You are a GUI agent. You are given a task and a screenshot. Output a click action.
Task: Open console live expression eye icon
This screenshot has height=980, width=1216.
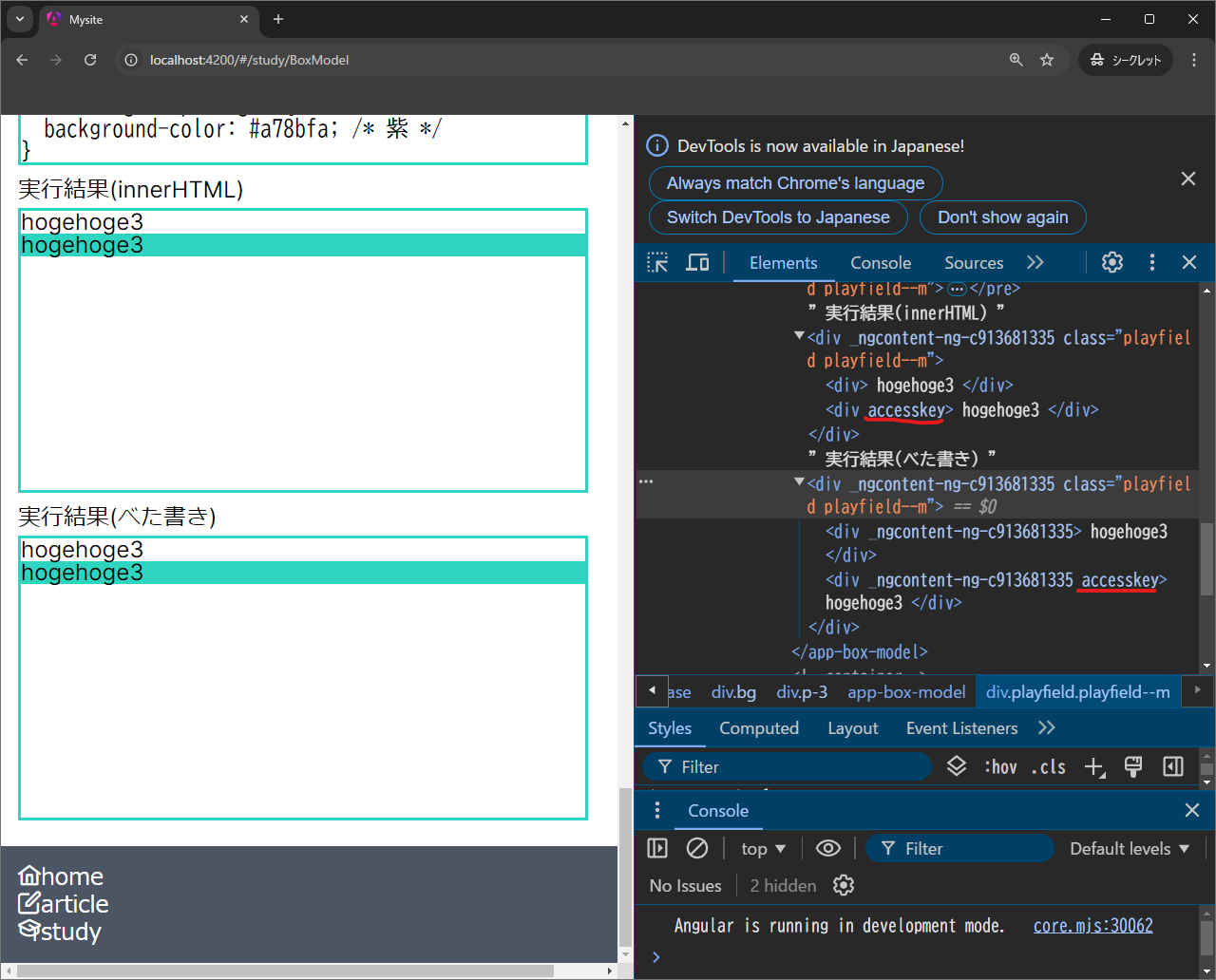828,848
